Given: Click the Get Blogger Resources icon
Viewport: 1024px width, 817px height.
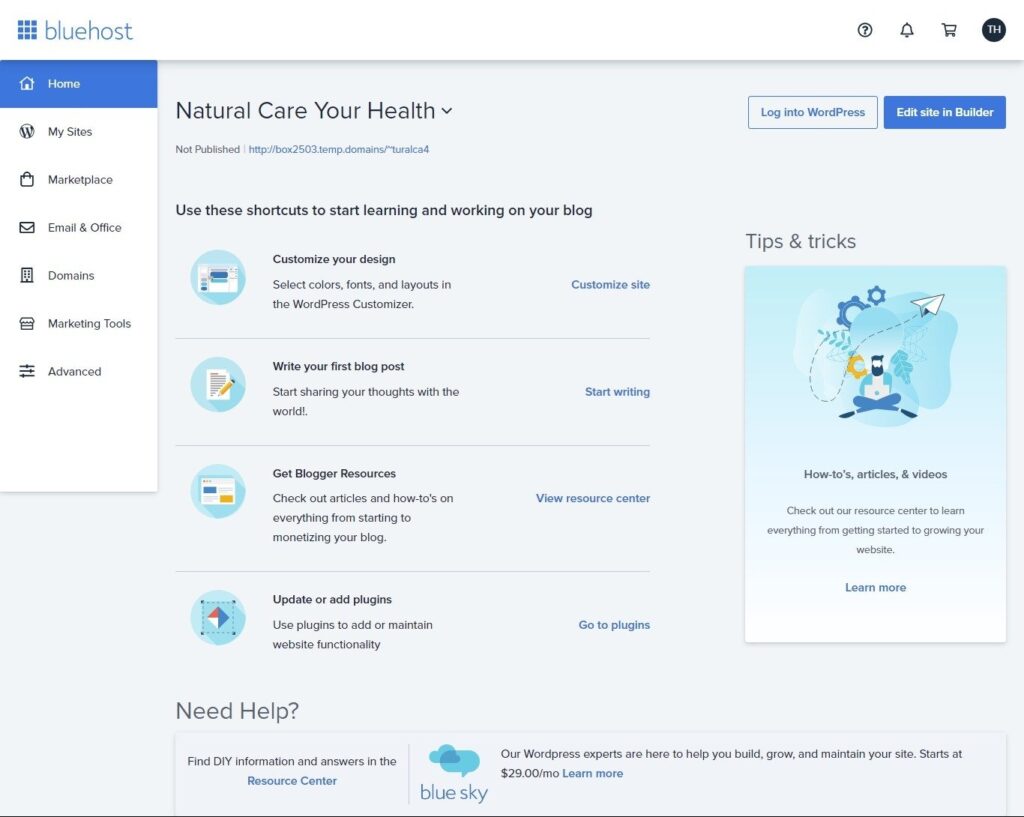Looking at the screenshot, I should click(218, 491).
